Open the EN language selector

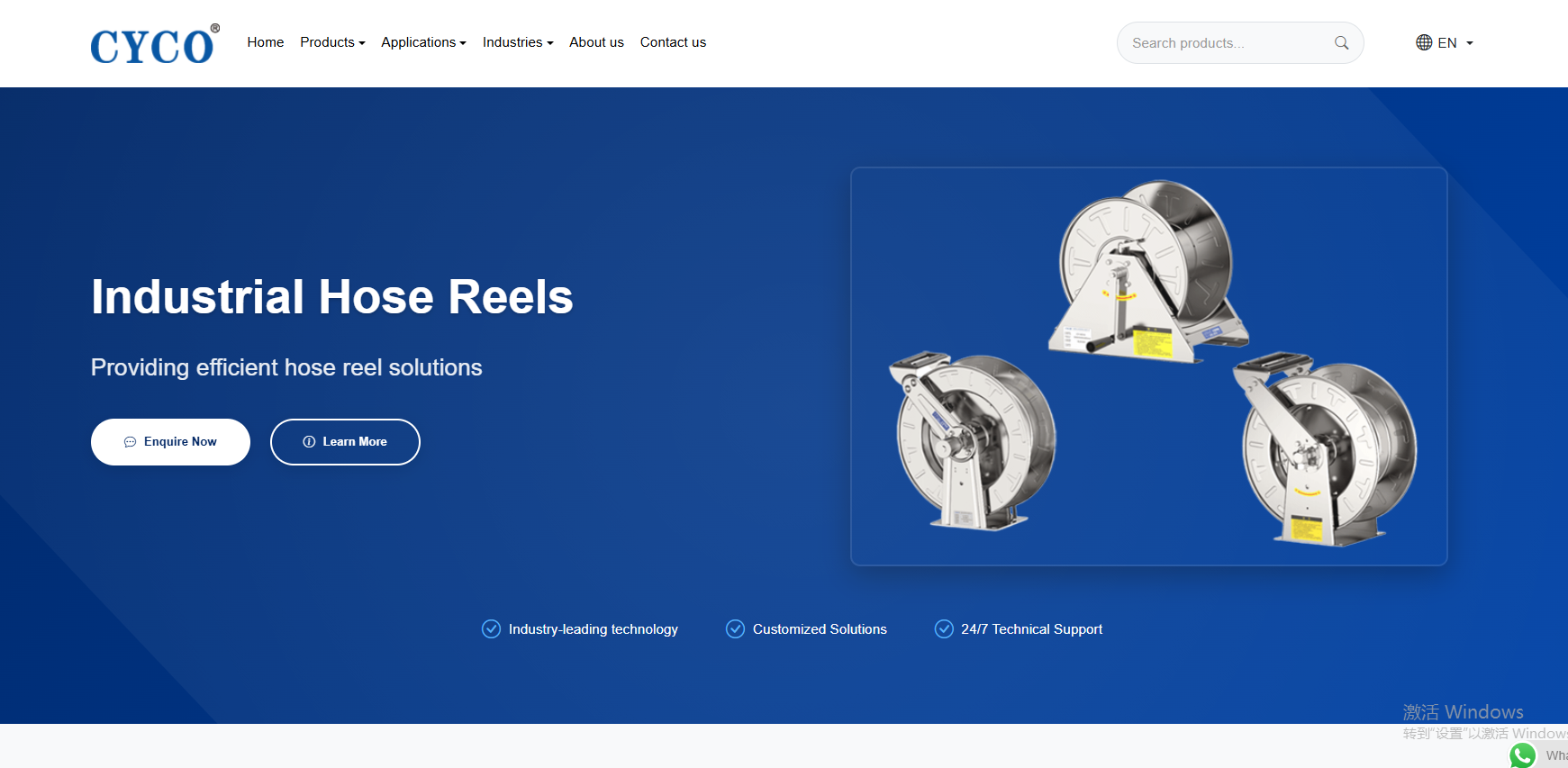[x=1445, y=42]
